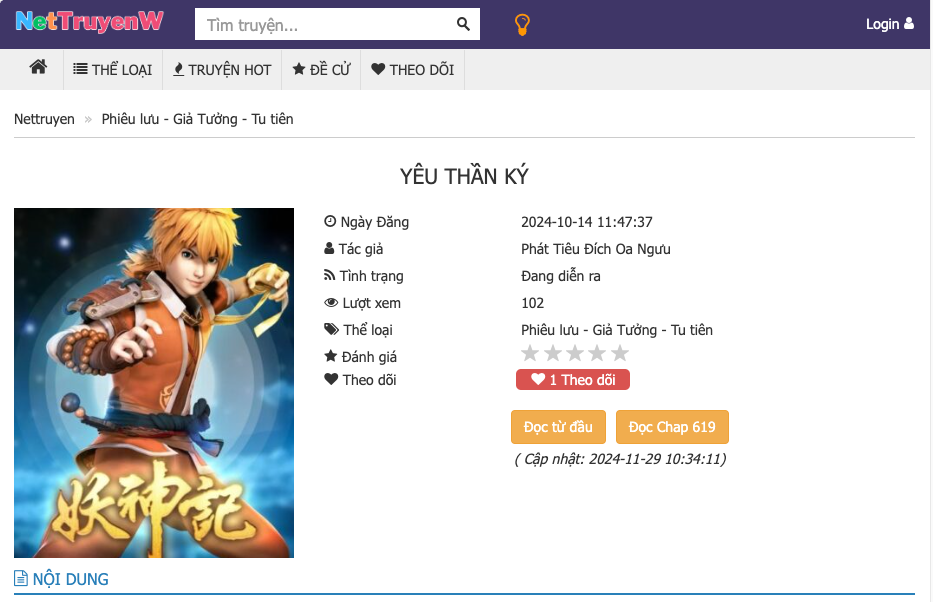Click the home icon in navigation bar

pos(38,68)
